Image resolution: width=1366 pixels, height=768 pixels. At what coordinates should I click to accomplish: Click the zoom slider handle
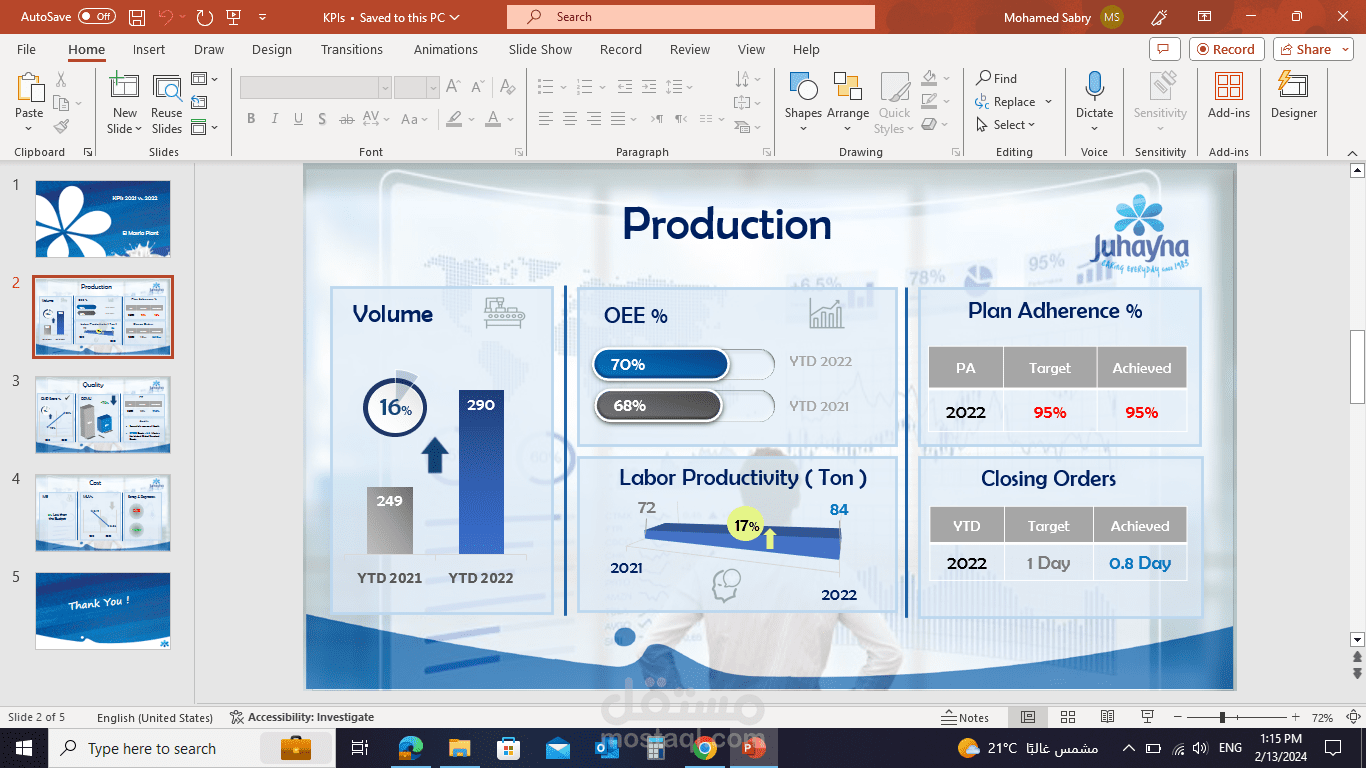1222,717
